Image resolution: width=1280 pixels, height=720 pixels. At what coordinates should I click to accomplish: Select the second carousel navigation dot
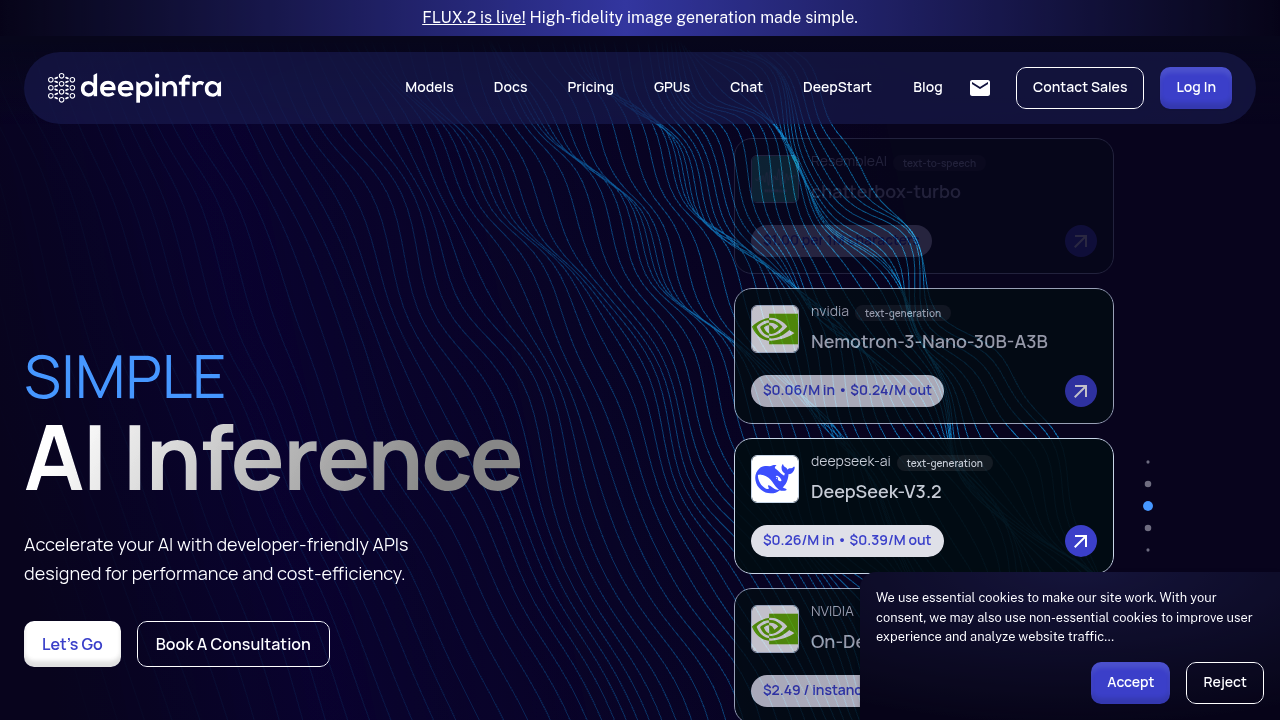pyautogui.click(x=1148, y=484)
